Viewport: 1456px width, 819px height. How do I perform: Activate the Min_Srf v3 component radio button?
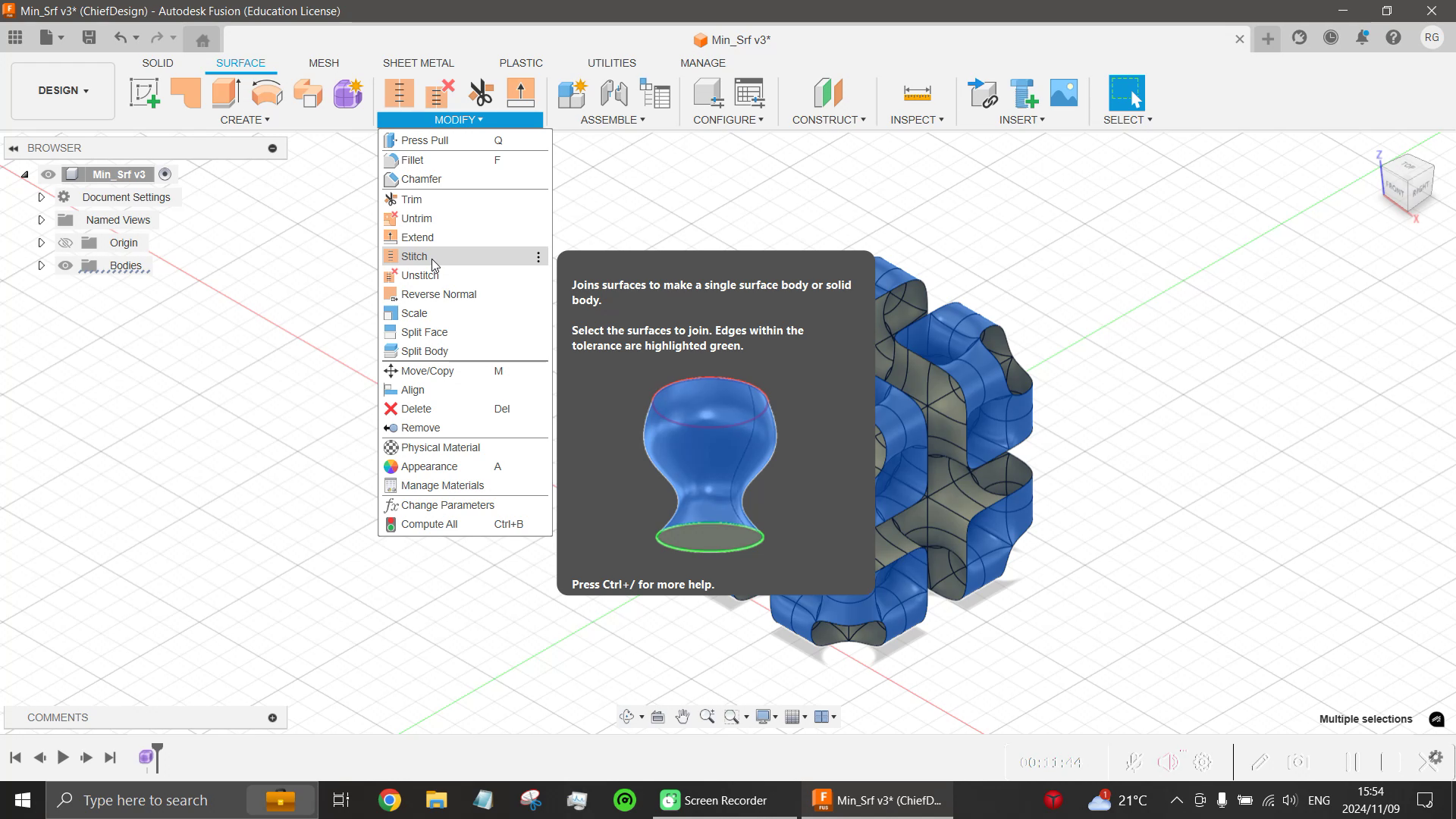click(x=165, y=174)
